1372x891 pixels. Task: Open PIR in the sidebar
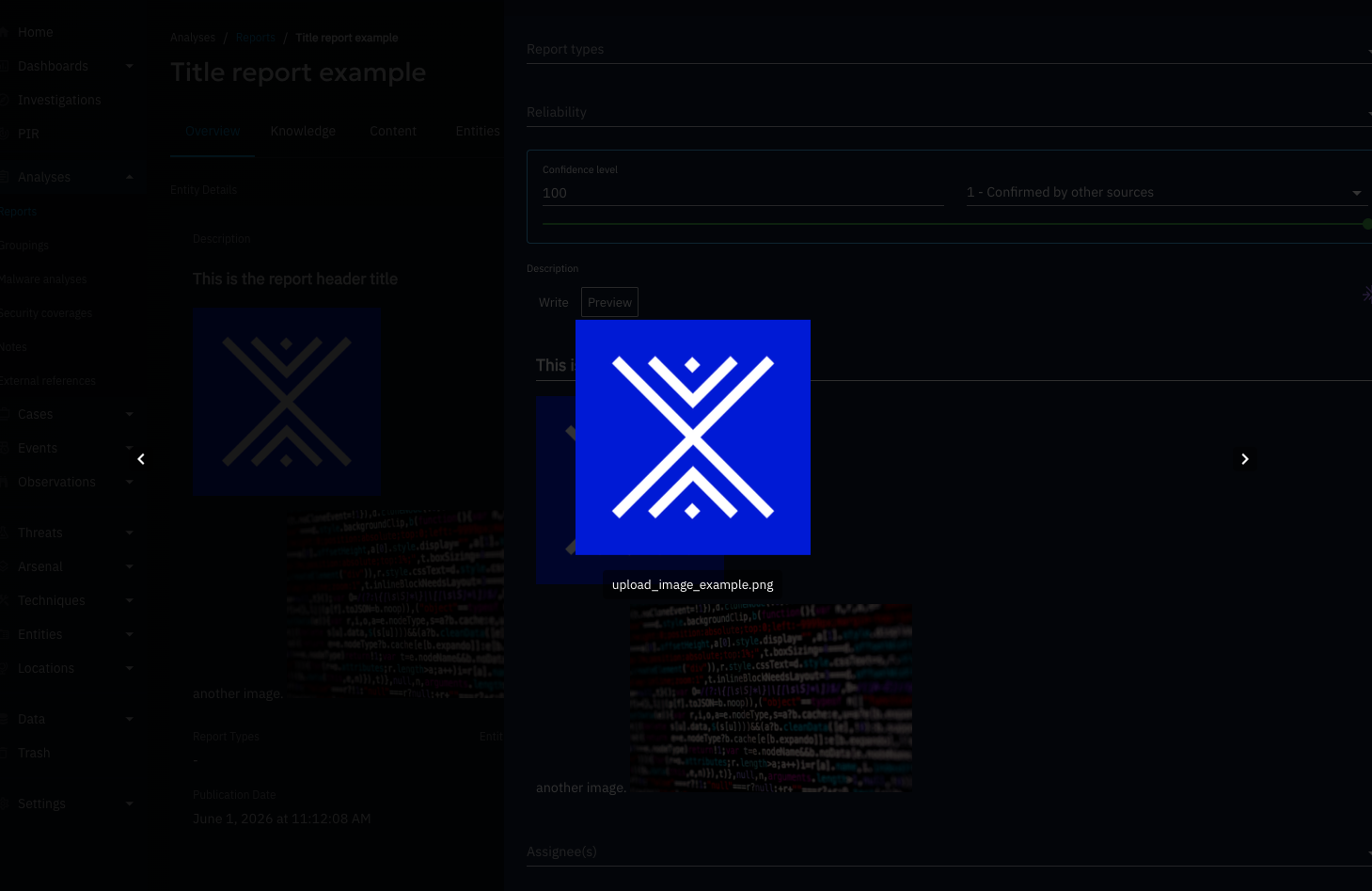tap(28, 134)
